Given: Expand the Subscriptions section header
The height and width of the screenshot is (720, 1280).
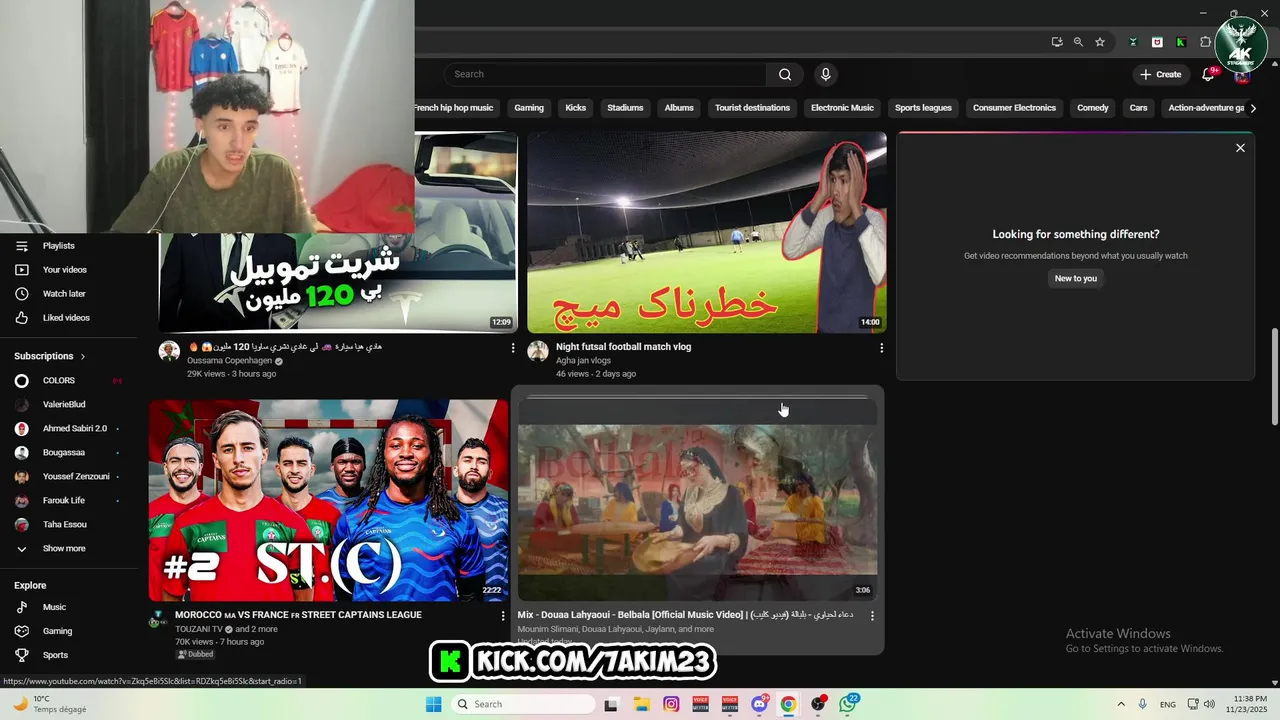Looking at the screenshot, I should [50, 356].
